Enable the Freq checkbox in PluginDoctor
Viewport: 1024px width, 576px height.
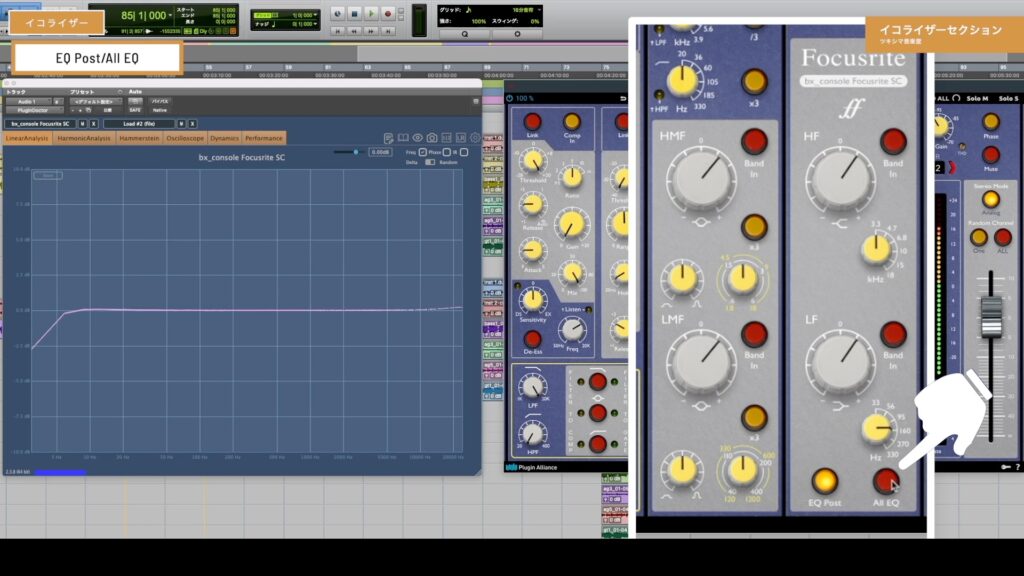[423, 152]
